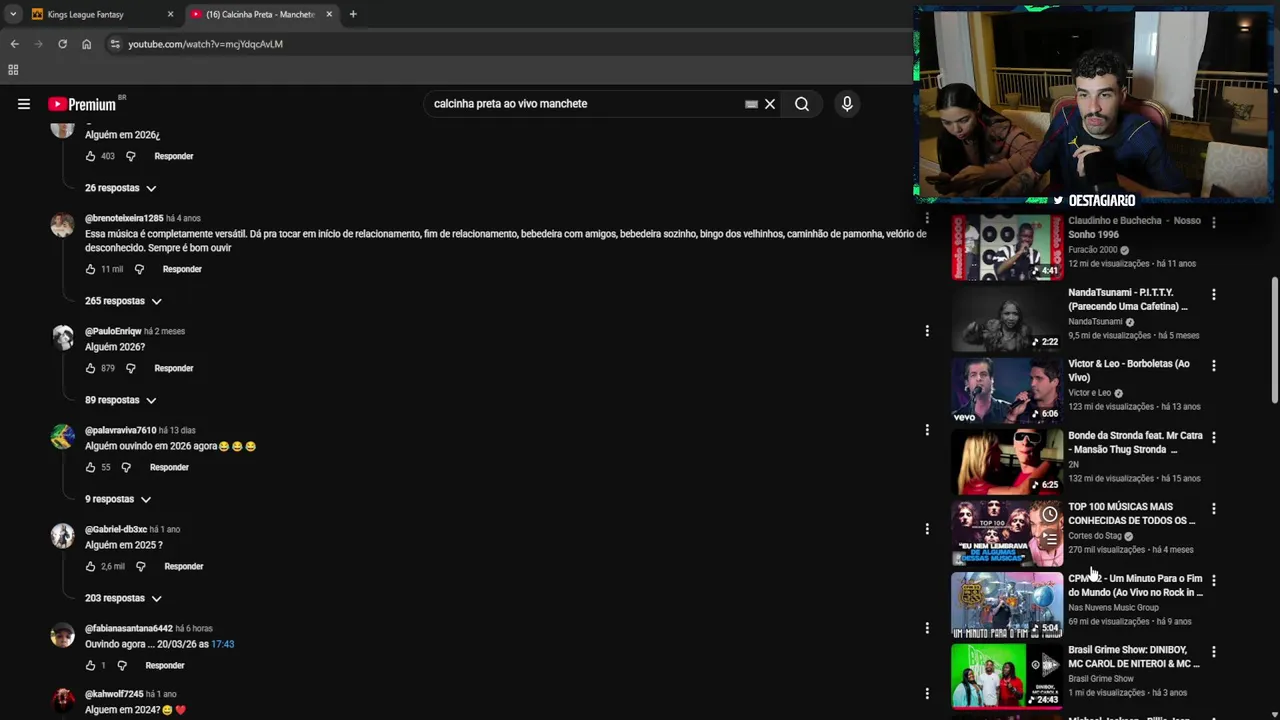Dislike @brenoteixeira1285's comment
Image resolution: width=1280 pixels, height=720 pixels.
coord(139,269)
